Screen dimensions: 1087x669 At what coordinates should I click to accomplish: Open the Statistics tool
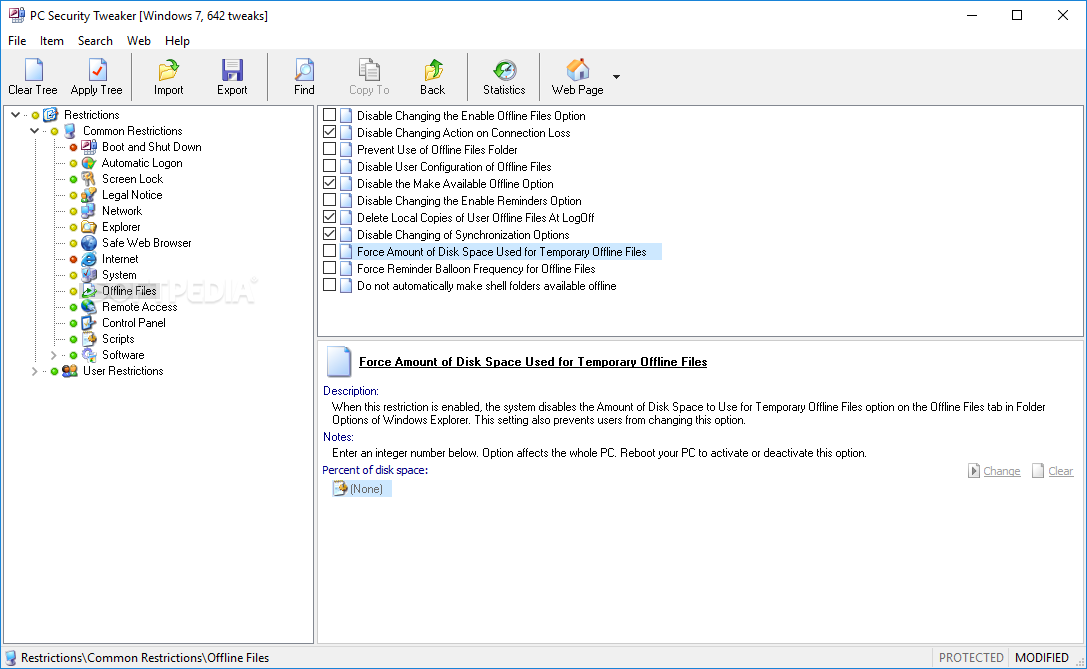click(504, 76)
